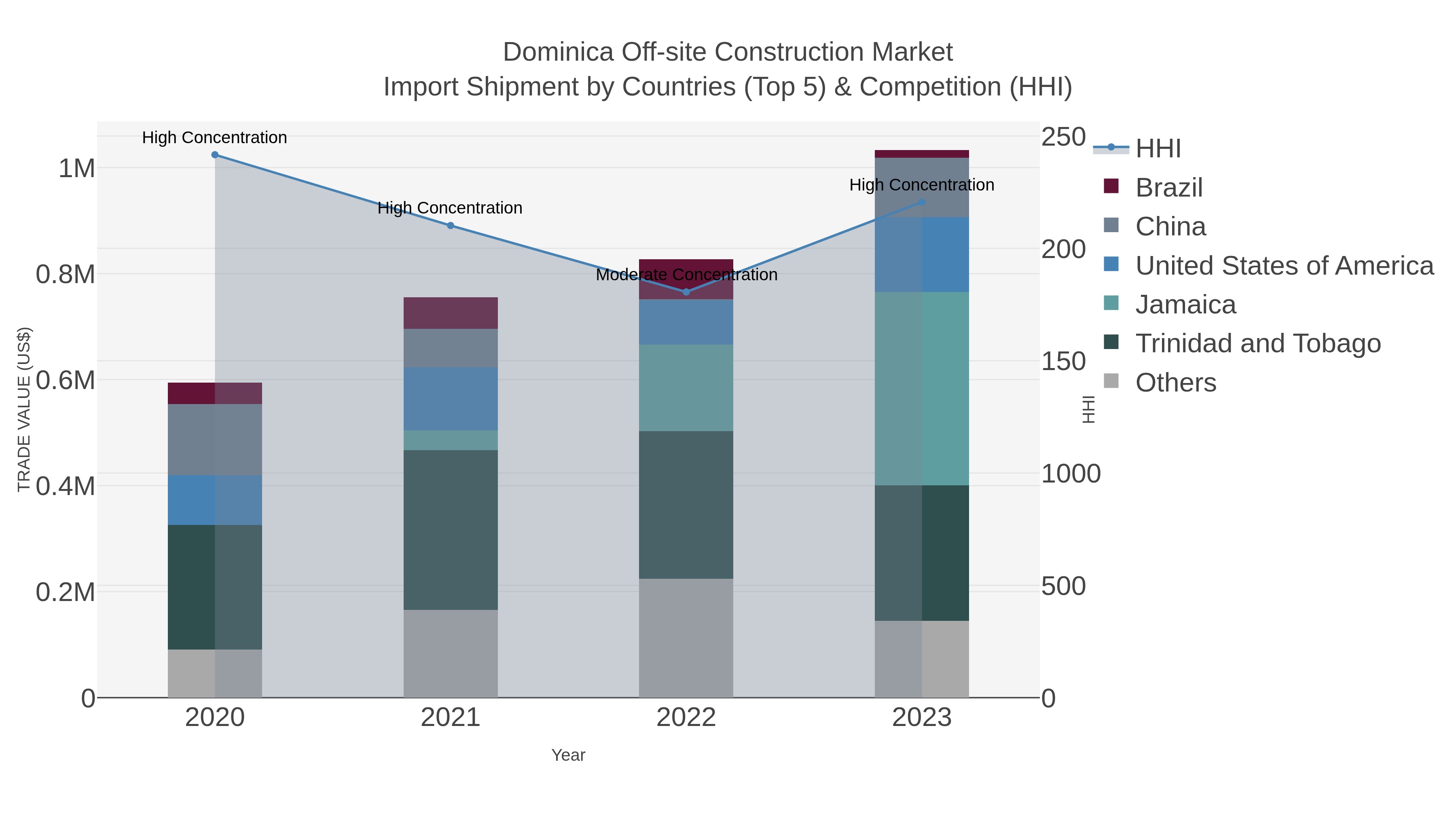Viewport: 1456px width, 819px height.
Task: Click the Others gray legend swatch
Action: pos(1111,381)
